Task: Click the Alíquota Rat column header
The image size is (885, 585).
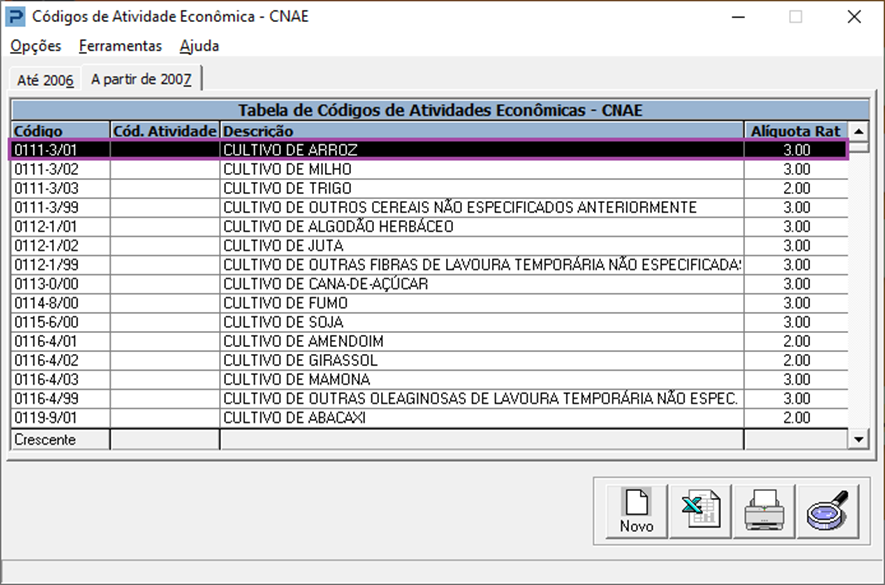Action: pos(796,131)
